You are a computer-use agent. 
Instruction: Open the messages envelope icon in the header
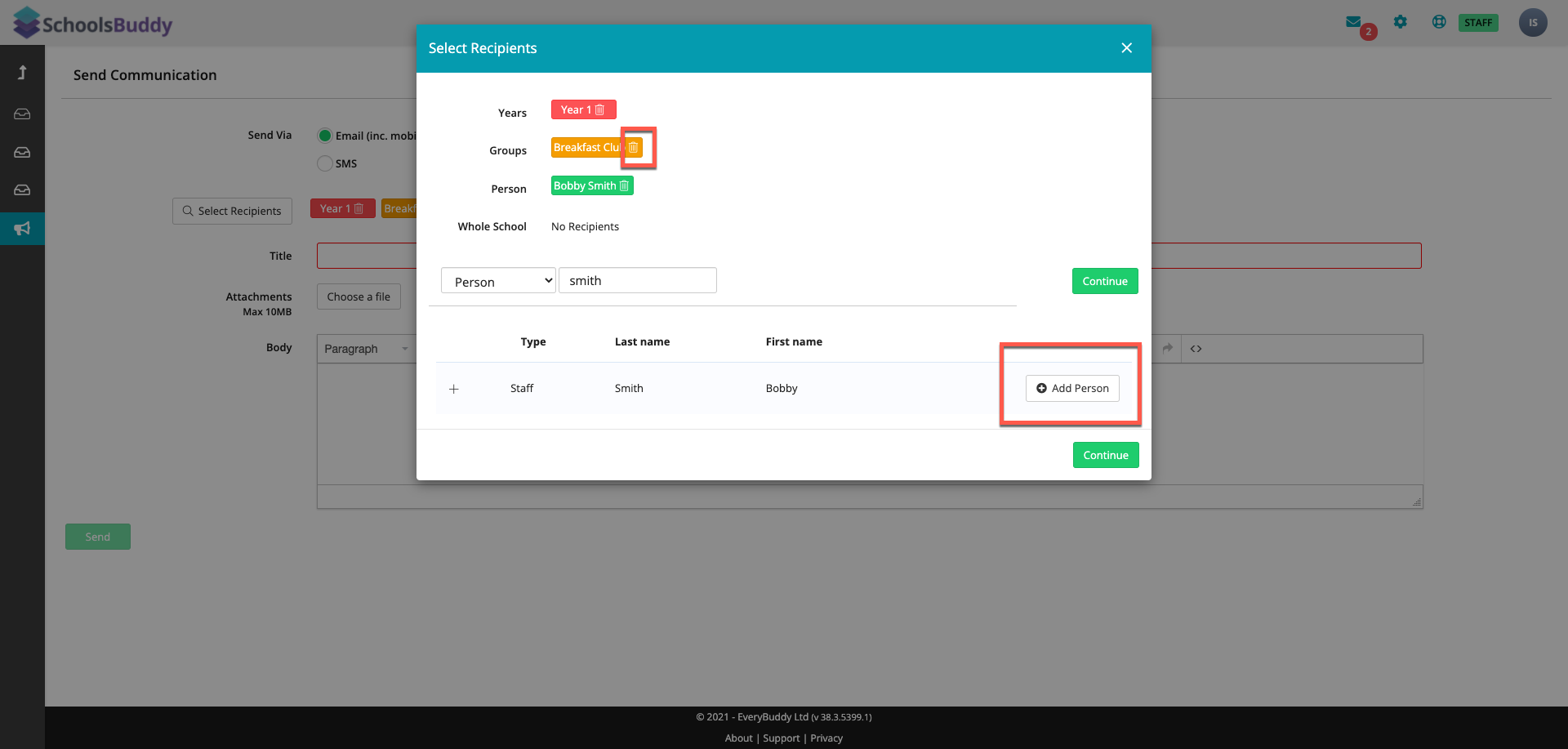coord(1353,22)
